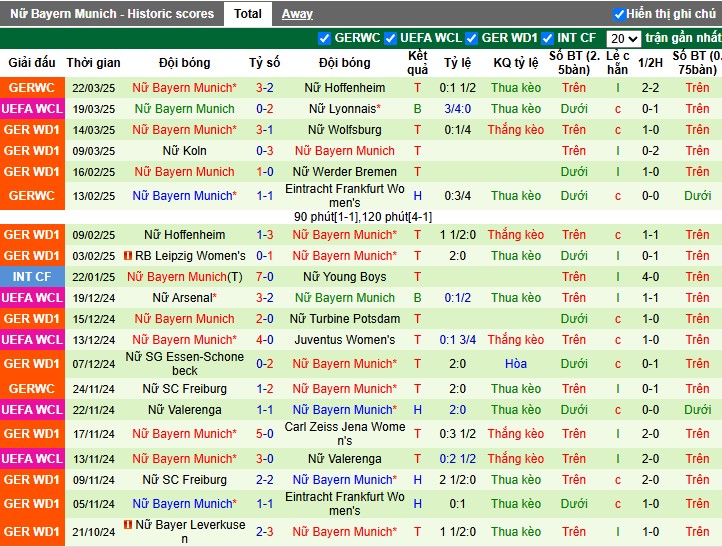Click the Tỷ lệ column header
The height and width of the screenshot is (547, 722).
click(x=457, y=63)
